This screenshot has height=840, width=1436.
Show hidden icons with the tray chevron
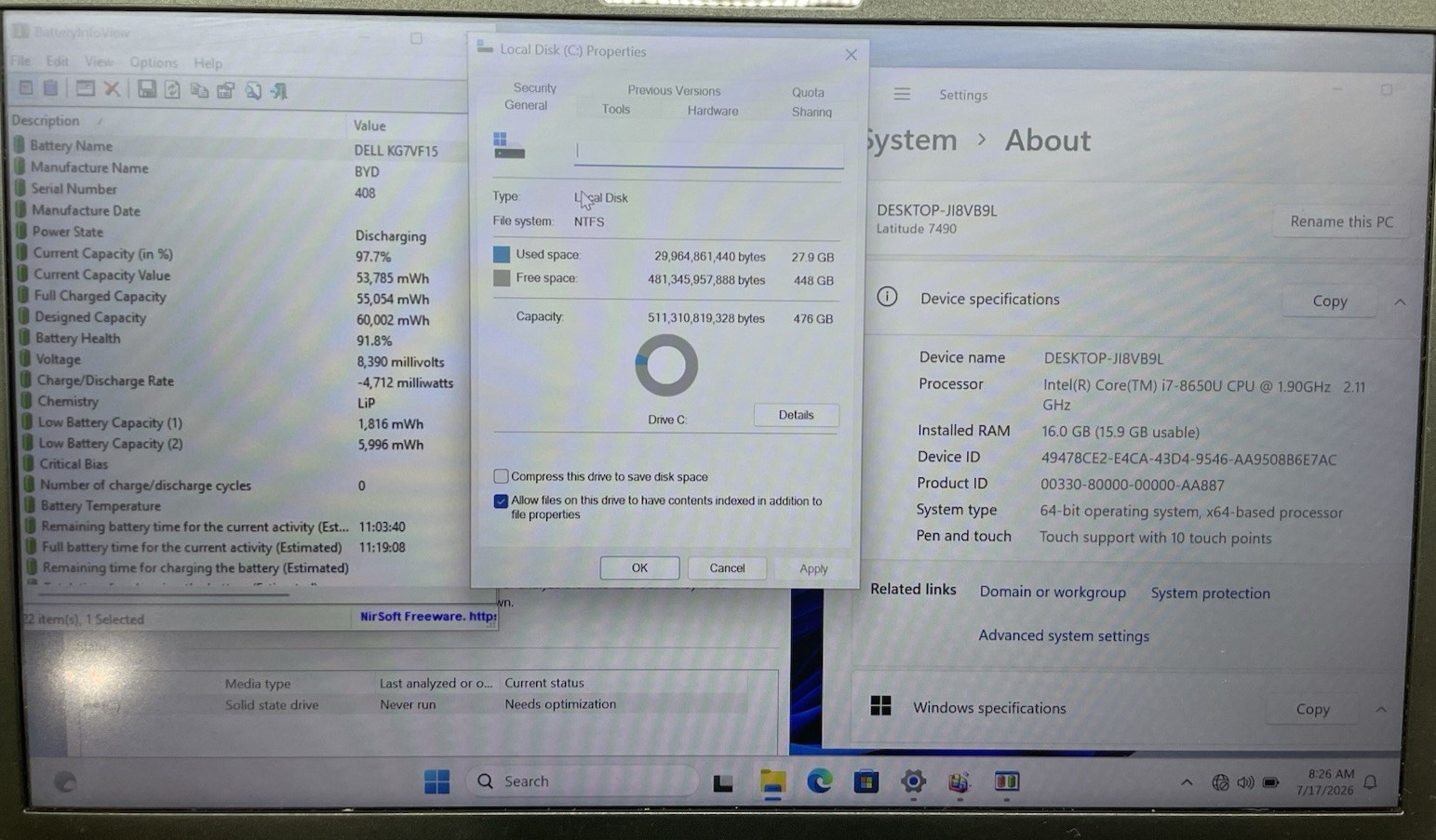coord(1187,782)
